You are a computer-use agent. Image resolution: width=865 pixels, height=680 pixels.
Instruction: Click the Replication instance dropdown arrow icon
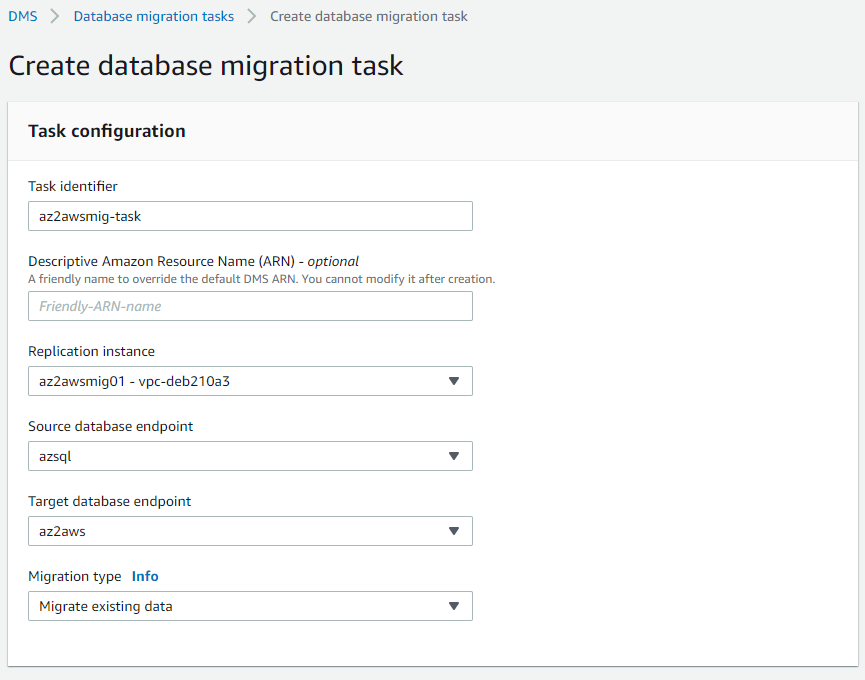pos(453,381)
